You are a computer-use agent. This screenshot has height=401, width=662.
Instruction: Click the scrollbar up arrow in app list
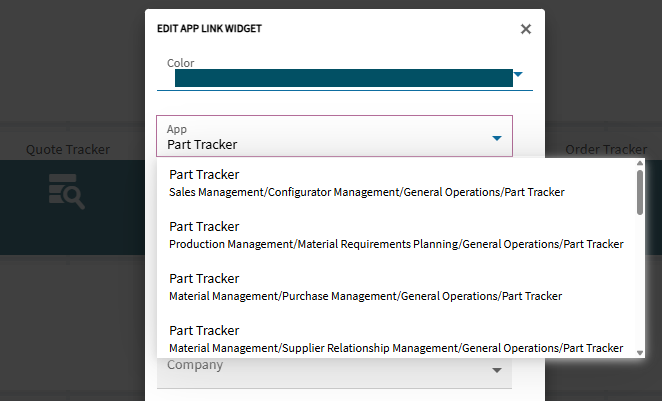pyautogui.click(x=640, y=164)
